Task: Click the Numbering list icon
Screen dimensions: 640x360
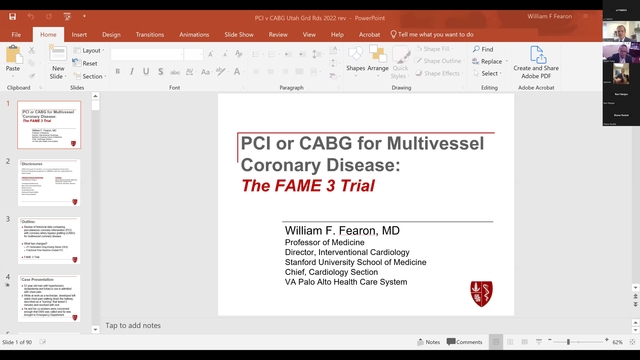Action: [272, 54]
